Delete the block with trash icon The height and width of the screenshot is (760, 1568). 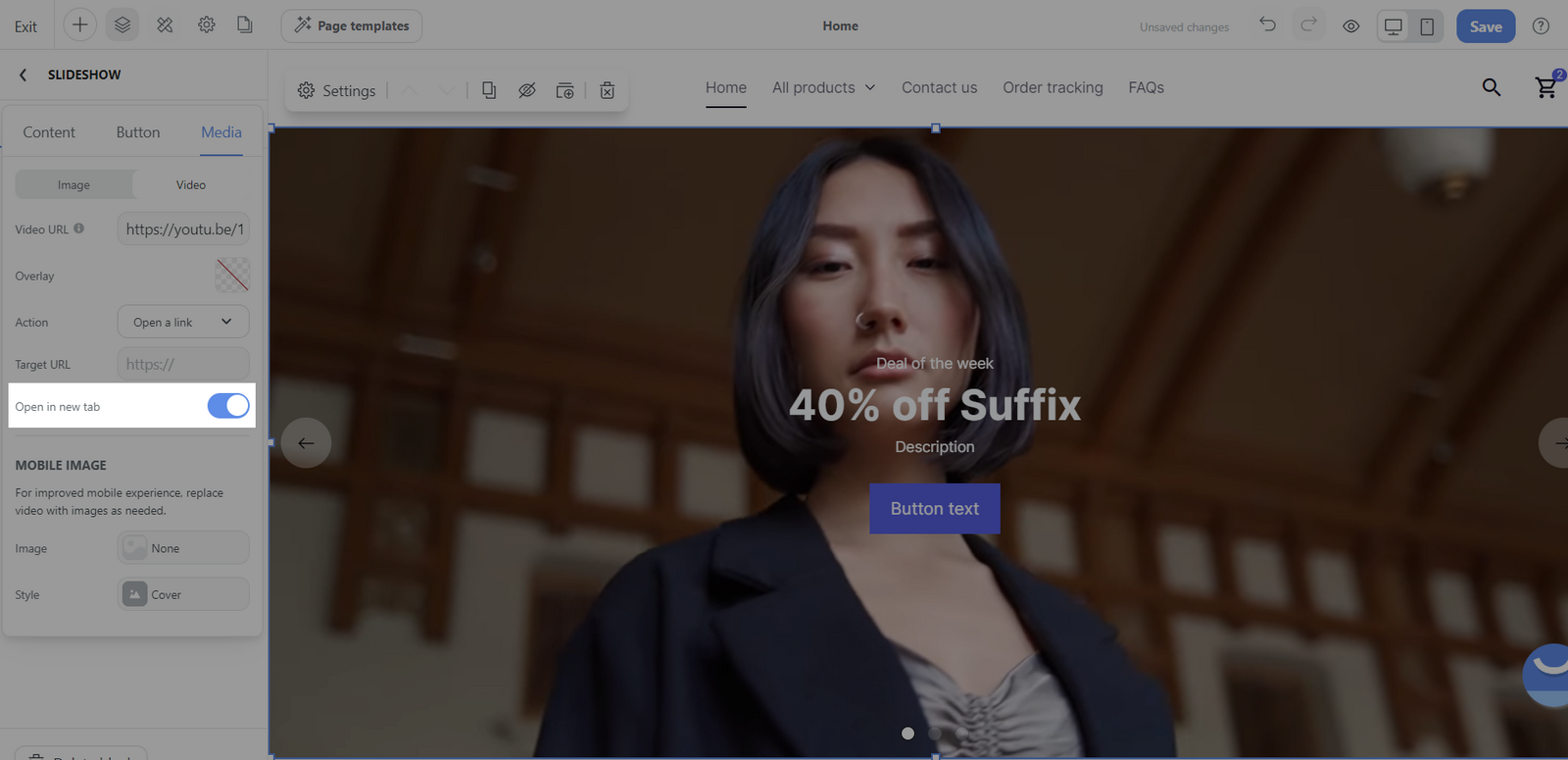pyautogui.click(x=608, y=90)
